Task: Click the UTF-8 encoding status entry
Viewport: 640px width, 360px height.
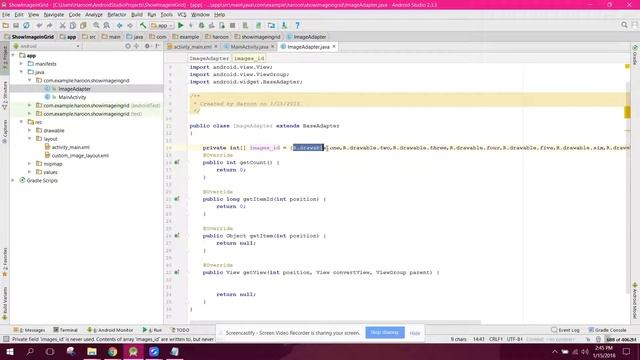Action: (x=514, y=339)
